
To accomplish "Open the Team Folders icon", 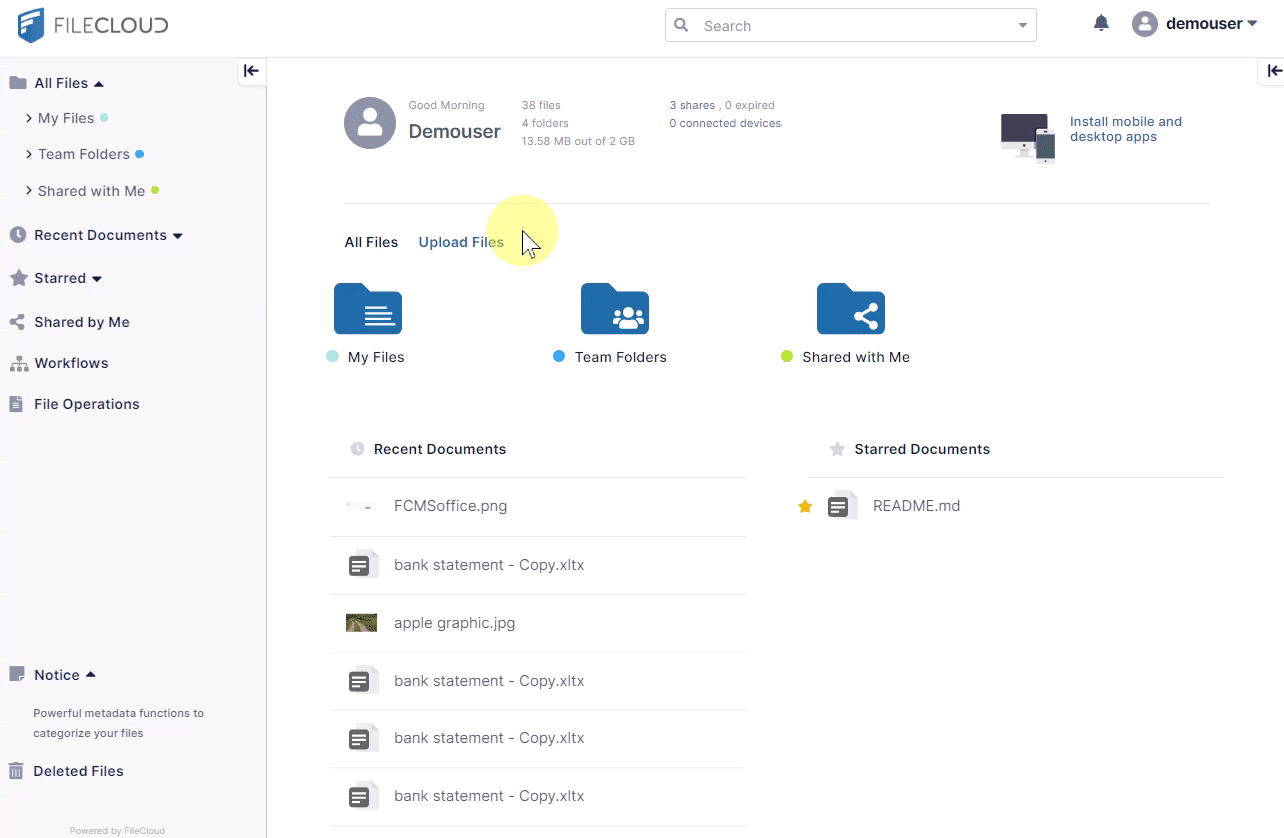I will [614, 309].
